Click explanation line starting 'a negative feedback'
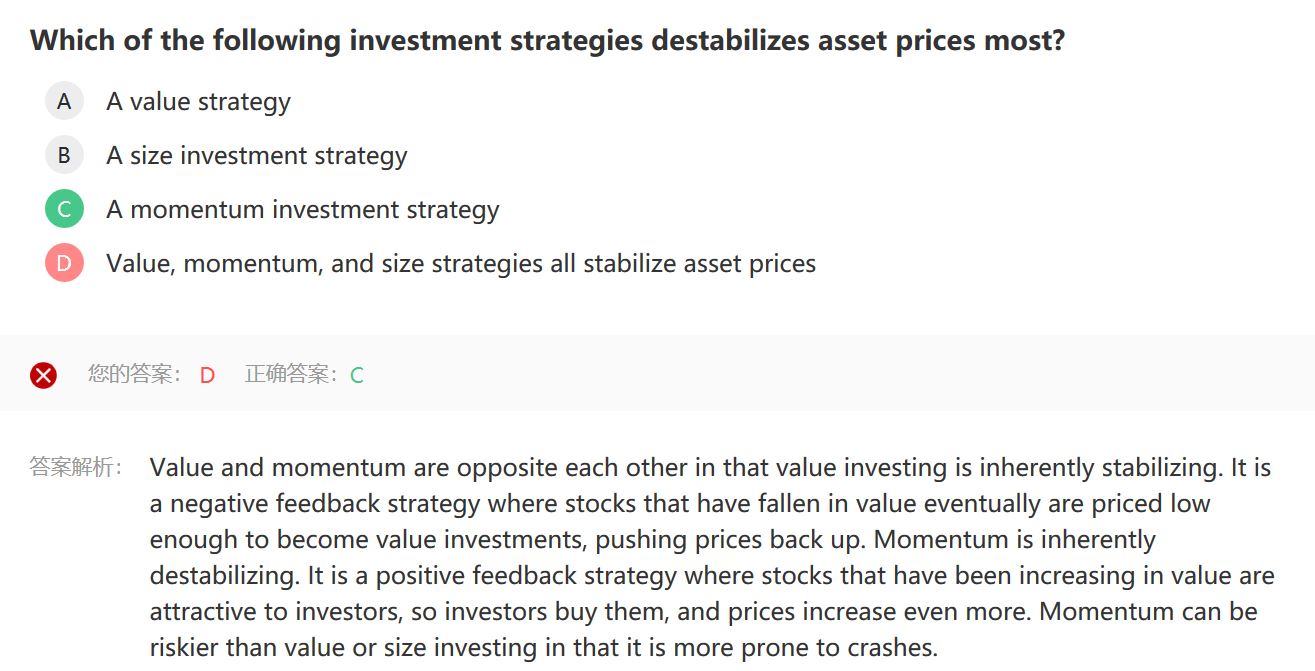The width and height of the screenshot is (1315, 671). (680, 503)
